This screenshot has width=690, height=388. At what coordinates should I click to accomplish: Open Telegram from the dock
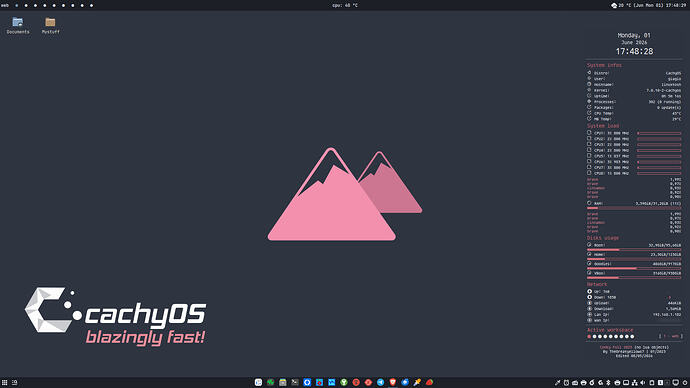[x=380, y=382]
